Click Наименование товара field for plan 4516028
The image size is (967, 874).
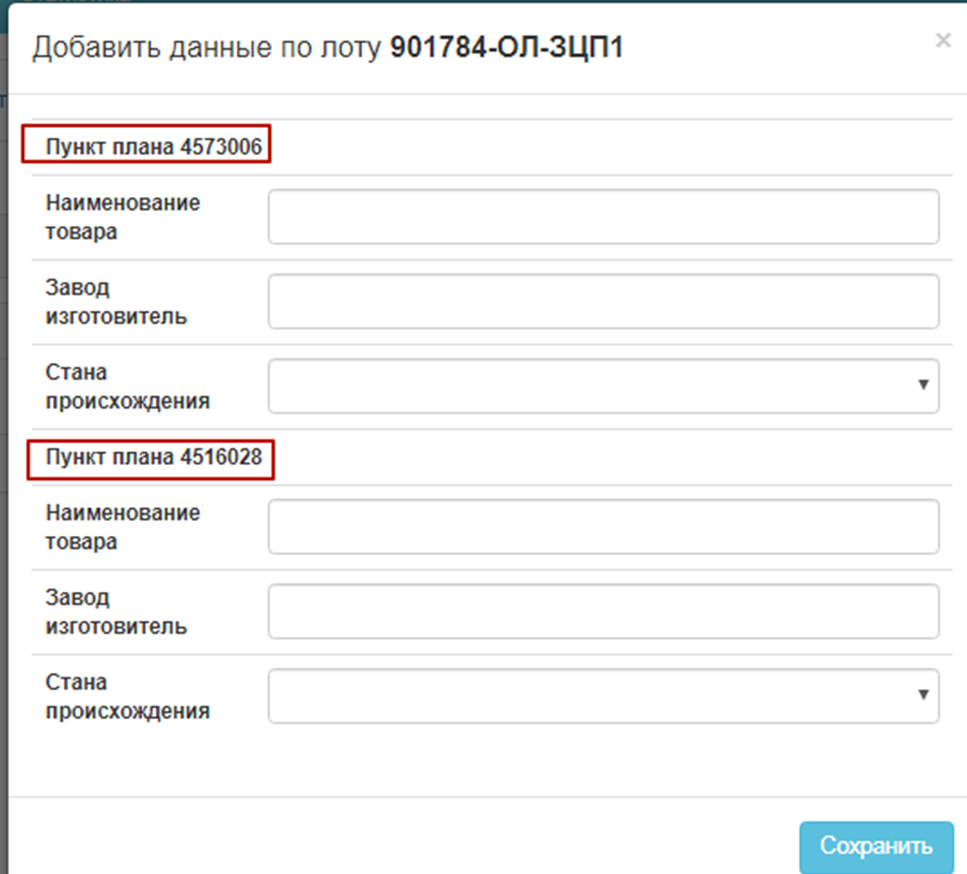(x=604, y=526)
